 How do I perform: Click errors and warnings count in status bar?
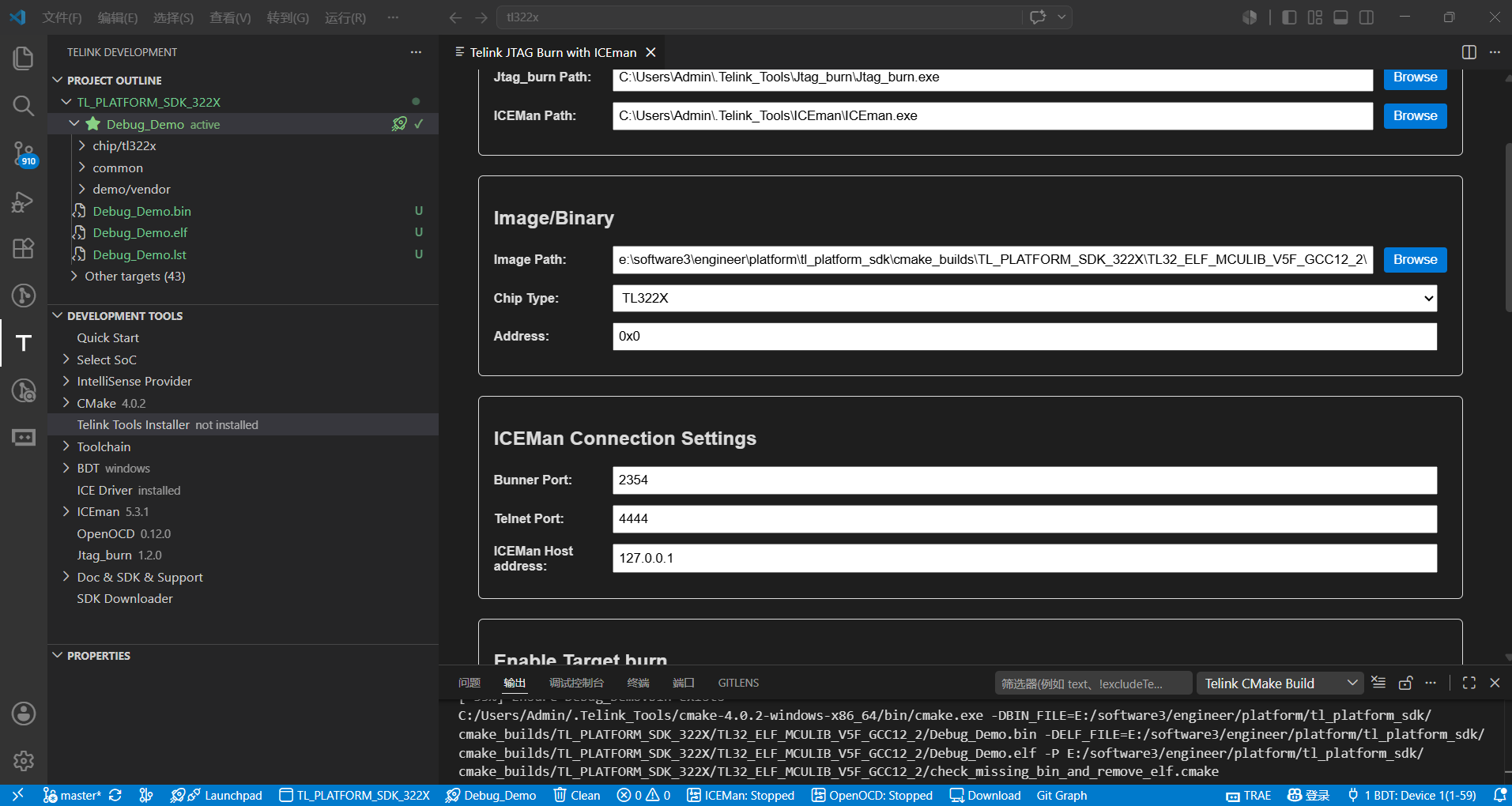click(644, 795)
